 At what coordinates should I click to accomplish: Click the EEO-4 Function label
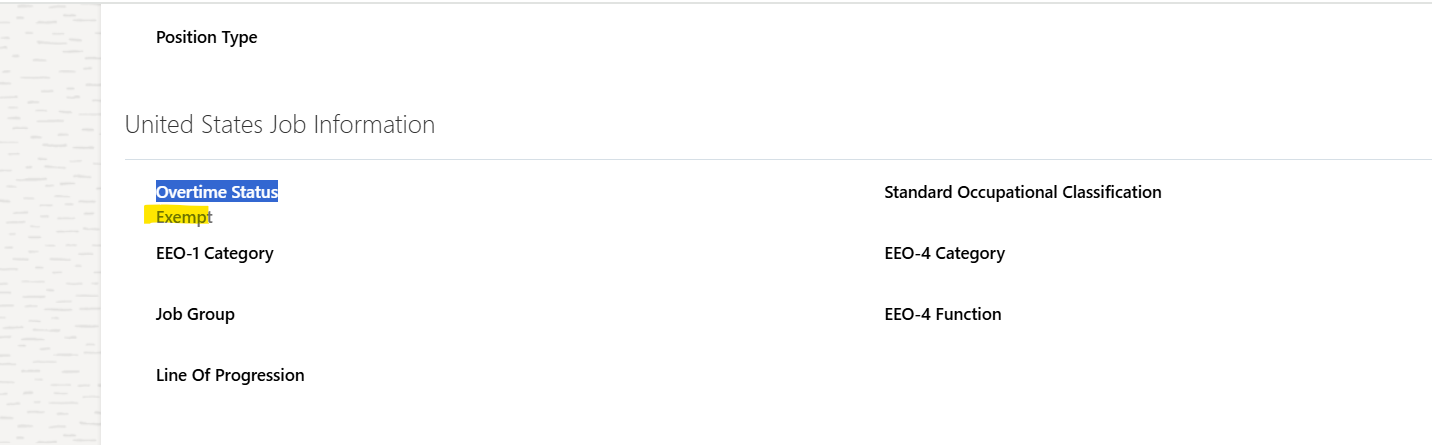click(x=943, y=315)
